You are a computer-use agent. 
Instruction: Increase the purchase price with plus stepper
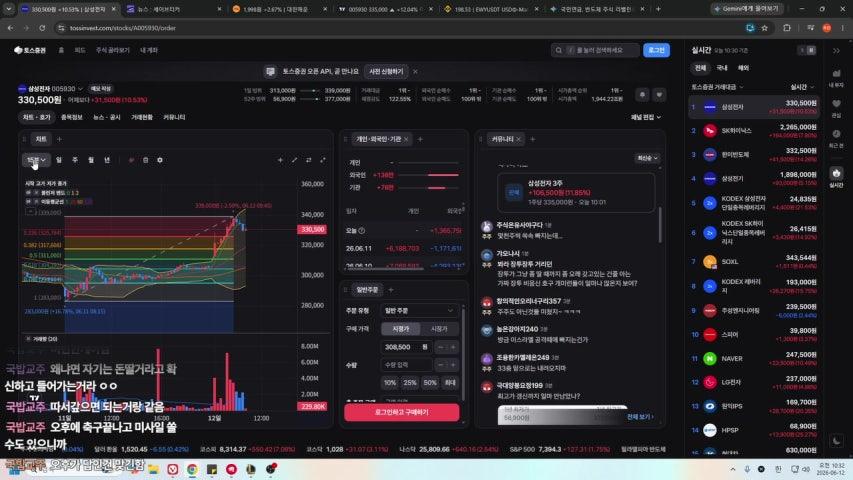453,347
